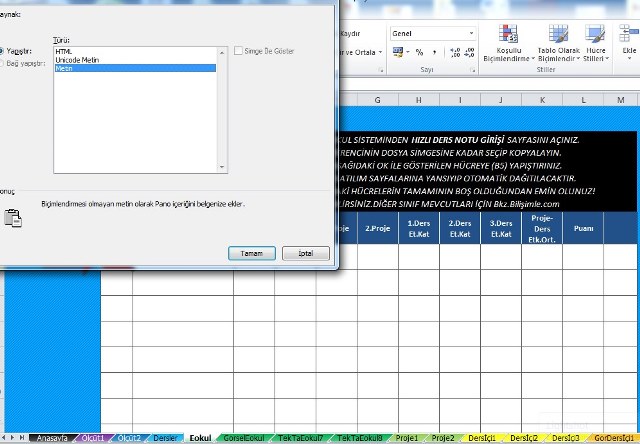Toggle the Simge ile Göster checkbox
640x444 pixels.
[237, 50]
